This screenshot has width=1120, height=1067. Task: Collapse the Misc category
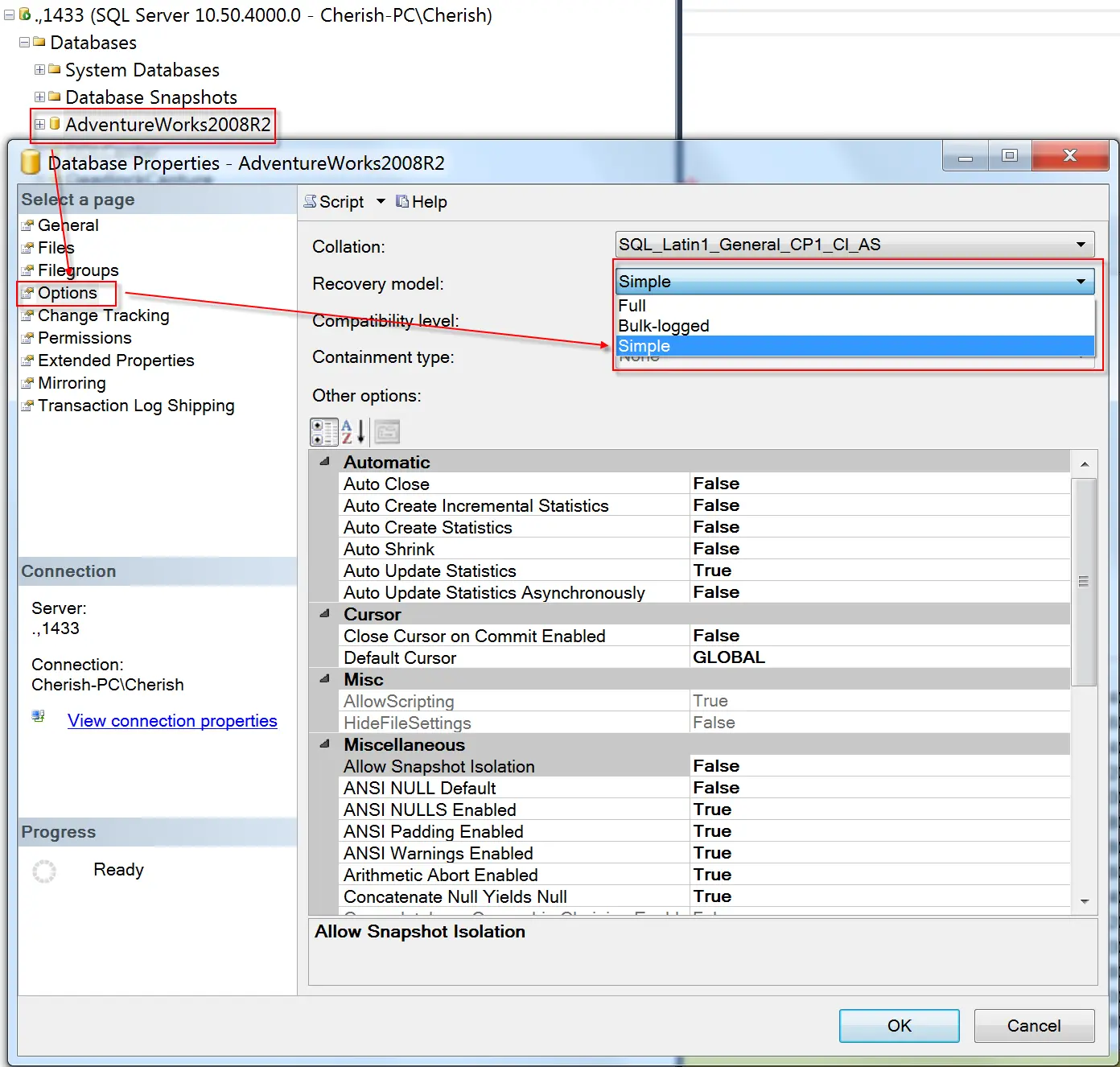(324, 679)
